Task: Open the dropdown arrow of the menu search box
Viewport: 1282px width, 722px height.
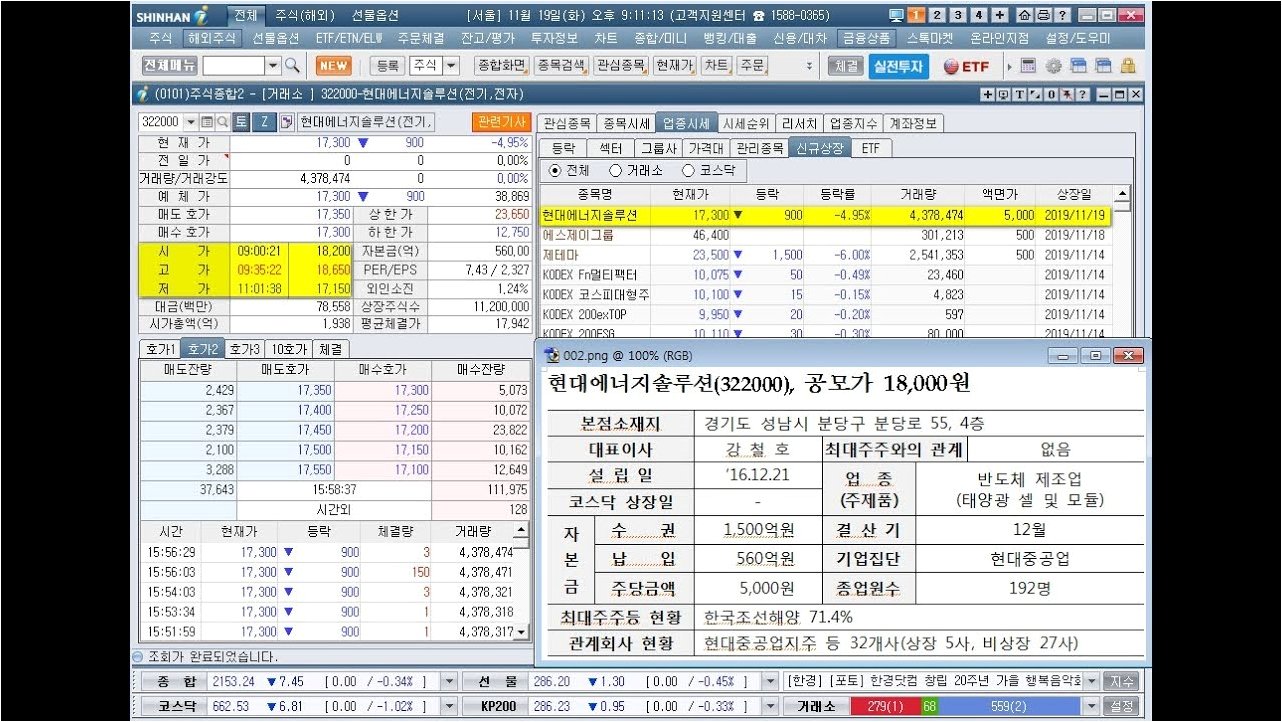Action: coord(273,65)
